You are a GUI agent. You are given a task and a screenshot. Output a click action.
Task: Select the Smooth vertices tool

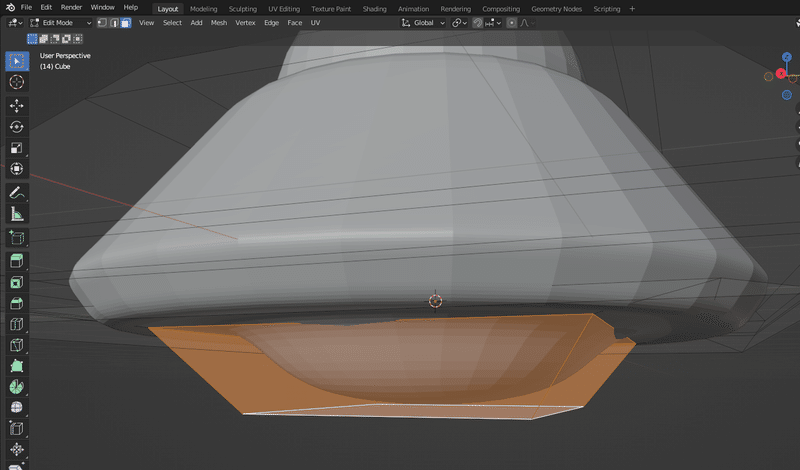click(x=17, y=407)
